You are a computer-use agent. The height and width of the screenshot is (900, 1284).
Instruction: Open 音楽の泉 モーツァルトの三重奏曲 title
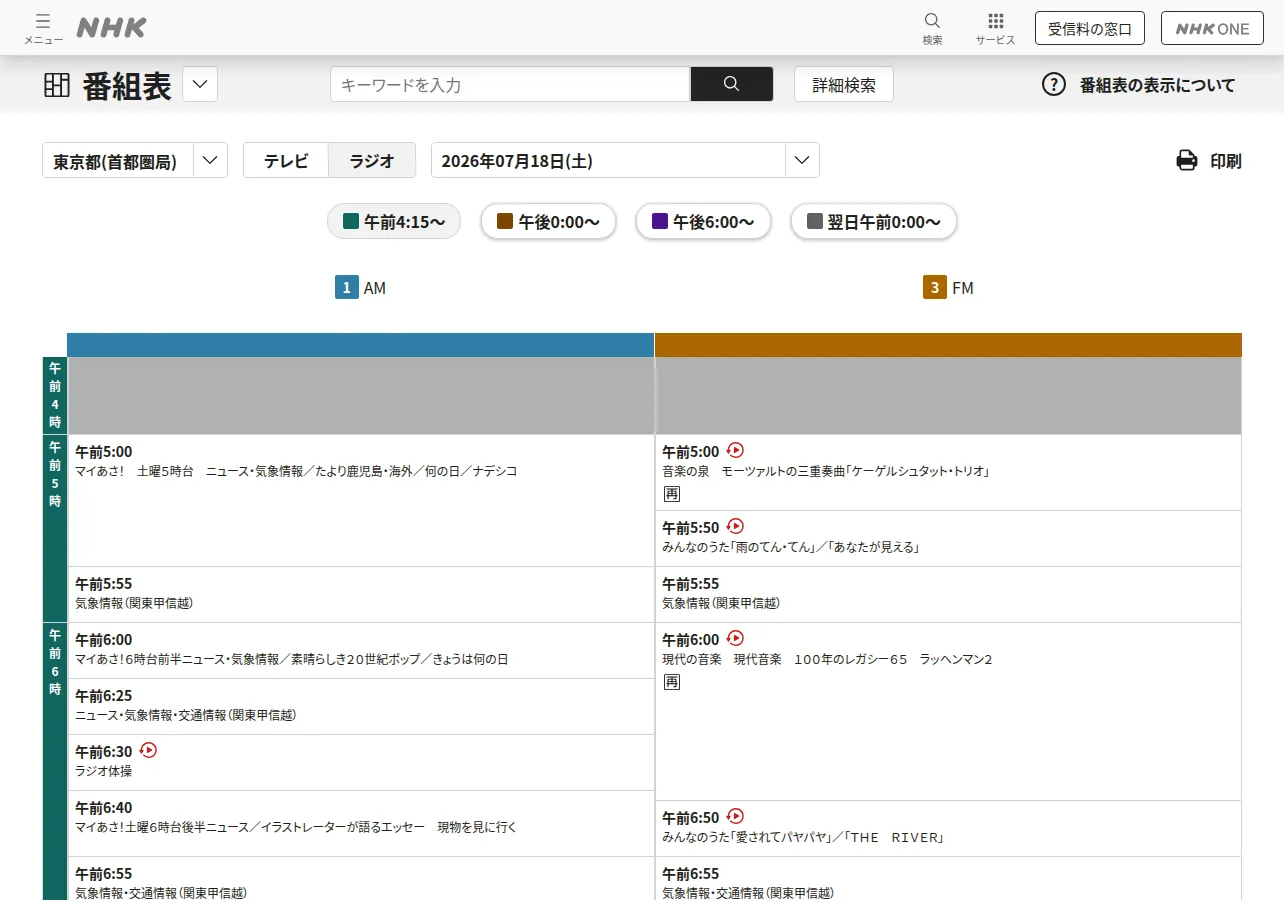[x=825, y=471]
